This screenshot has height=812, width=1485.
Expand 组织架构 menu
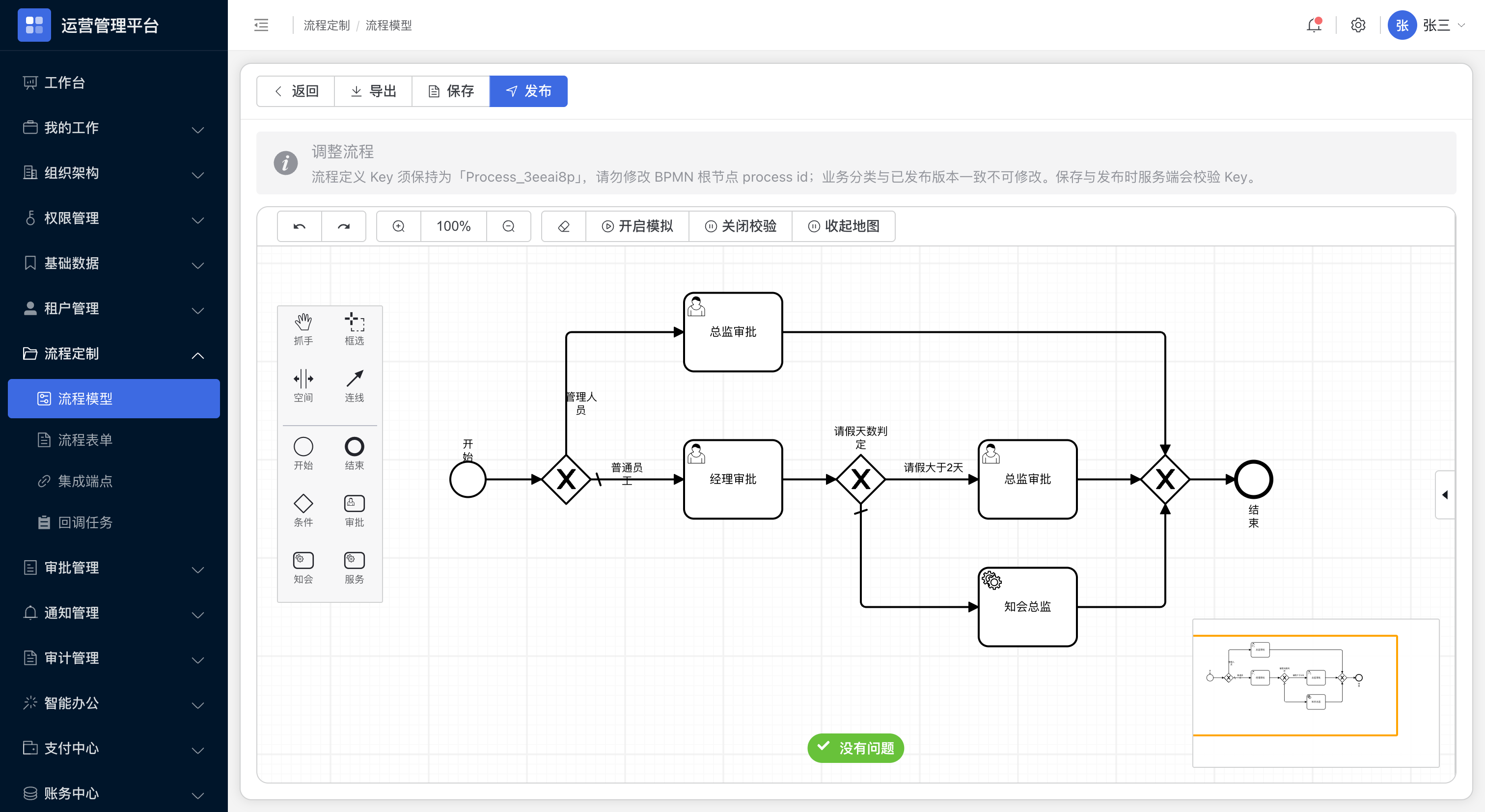pyautogui.click(x=113, y=173)
